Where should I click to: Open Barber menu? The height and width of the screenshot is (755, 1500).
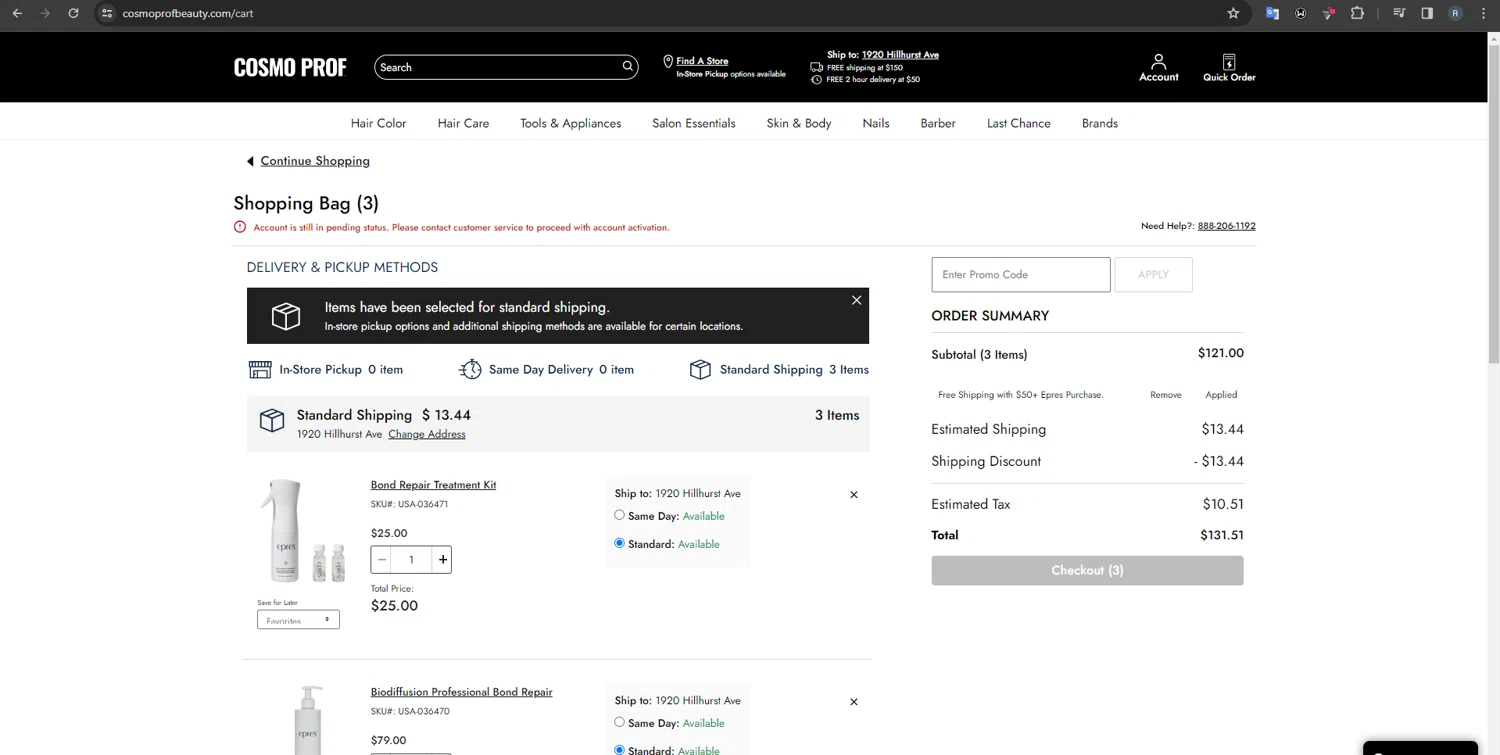(x=938, y=123)
